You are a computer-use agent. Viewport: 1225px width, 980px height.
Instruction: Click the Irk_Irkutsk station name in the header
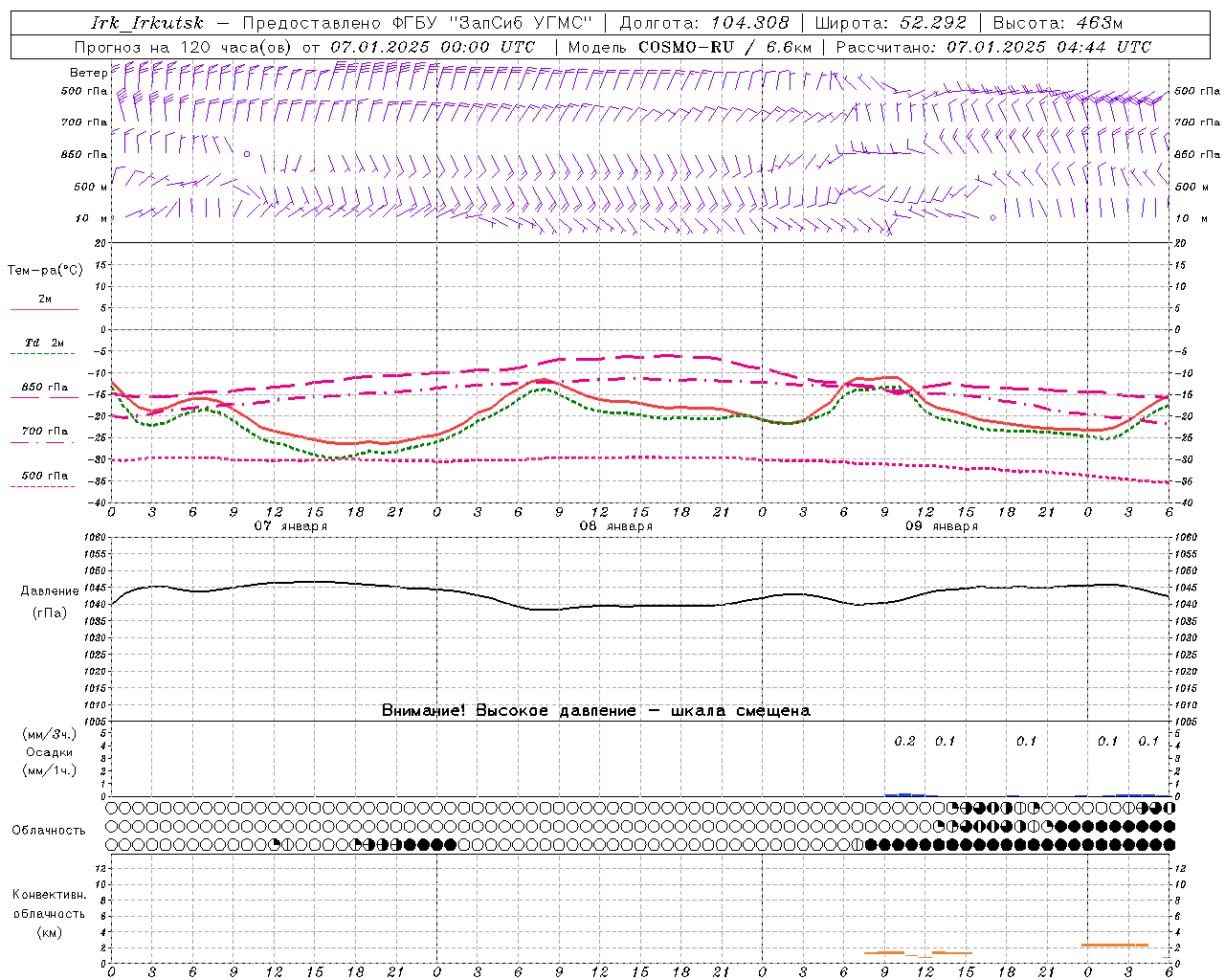click(x=146, y=23)
